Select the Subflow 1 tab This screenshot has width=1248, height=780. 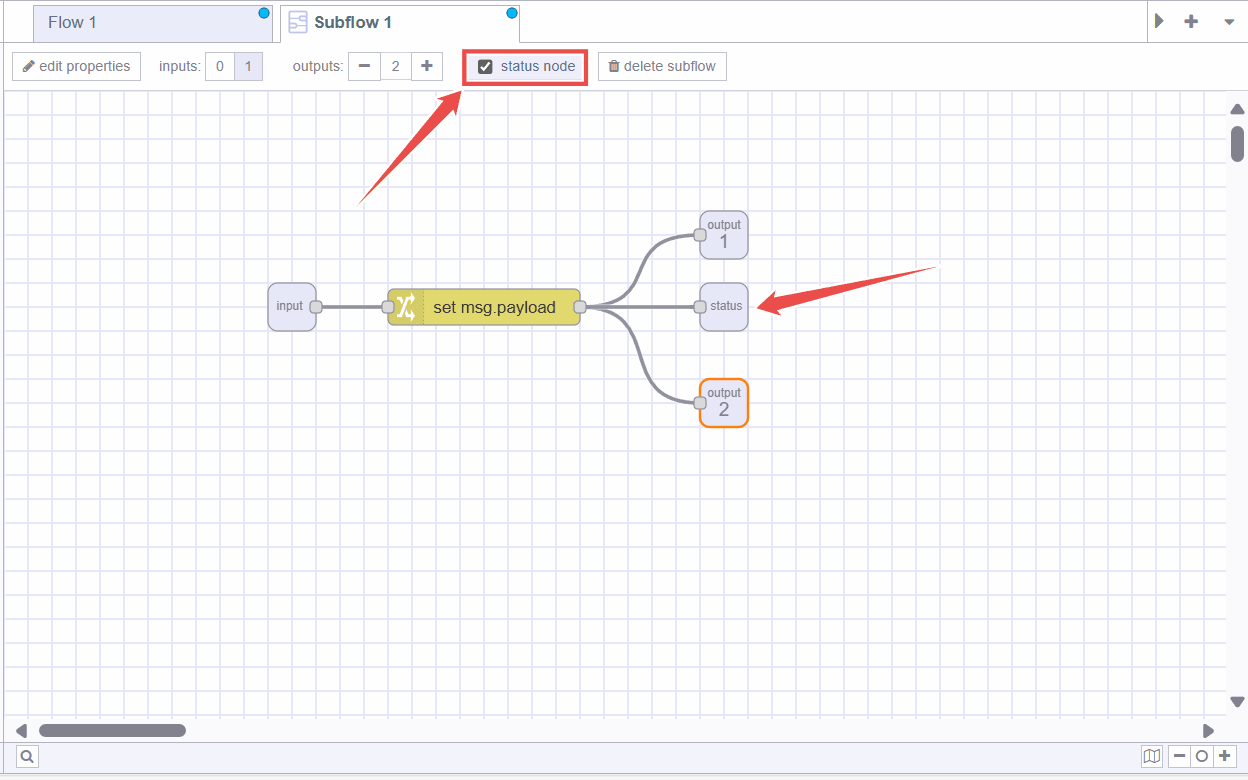point(399,21)
